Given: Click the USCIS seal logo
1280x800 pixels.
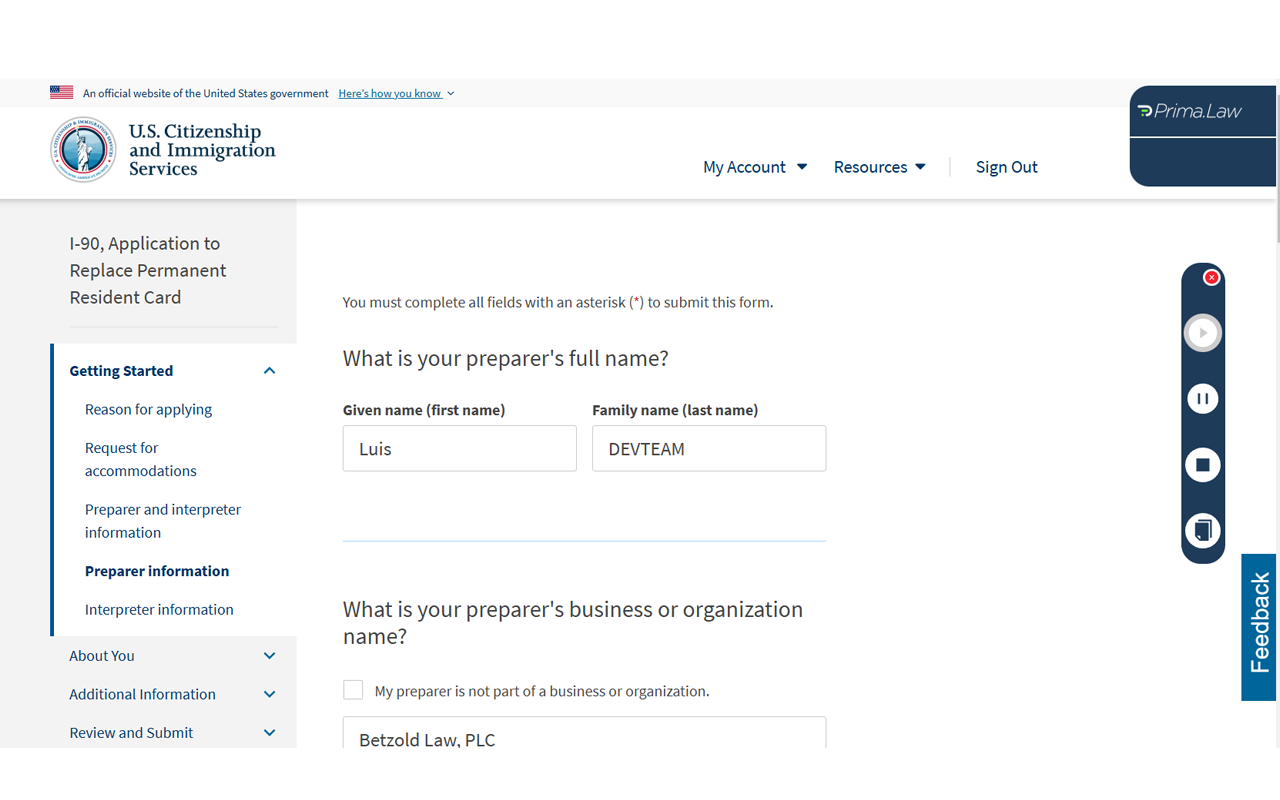Looking at the screenshot, I should click(x=83, y=151).
